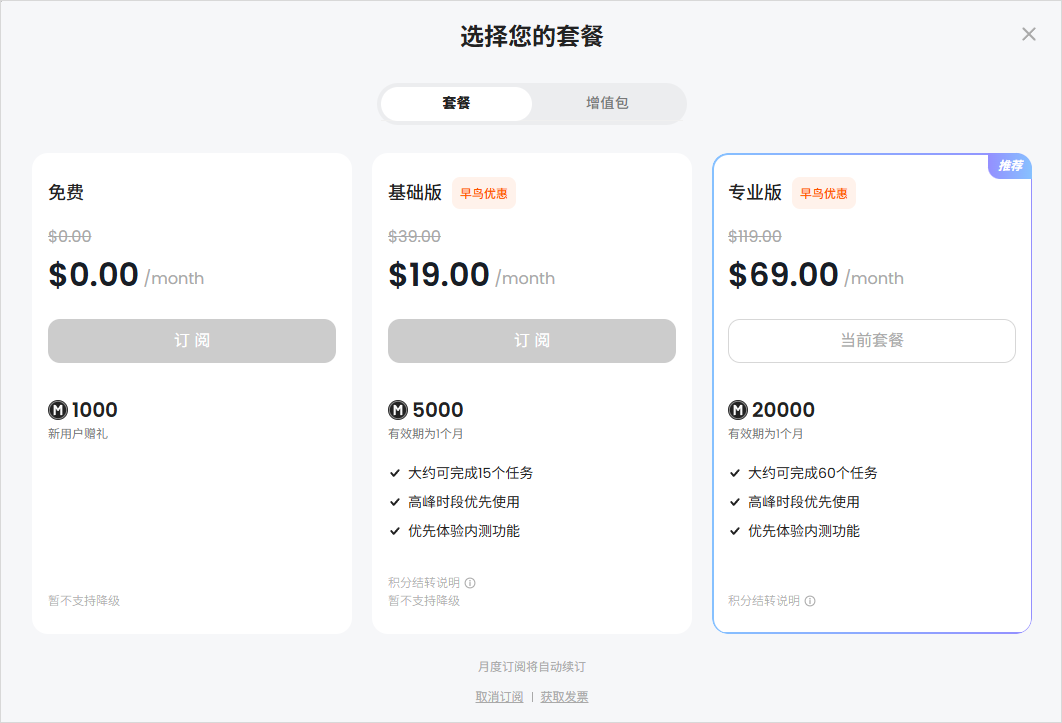The height and width of the screenshot is (723, 1062).
Task: Click the 推荐 corner badge
Action: tap(1011, 167)
